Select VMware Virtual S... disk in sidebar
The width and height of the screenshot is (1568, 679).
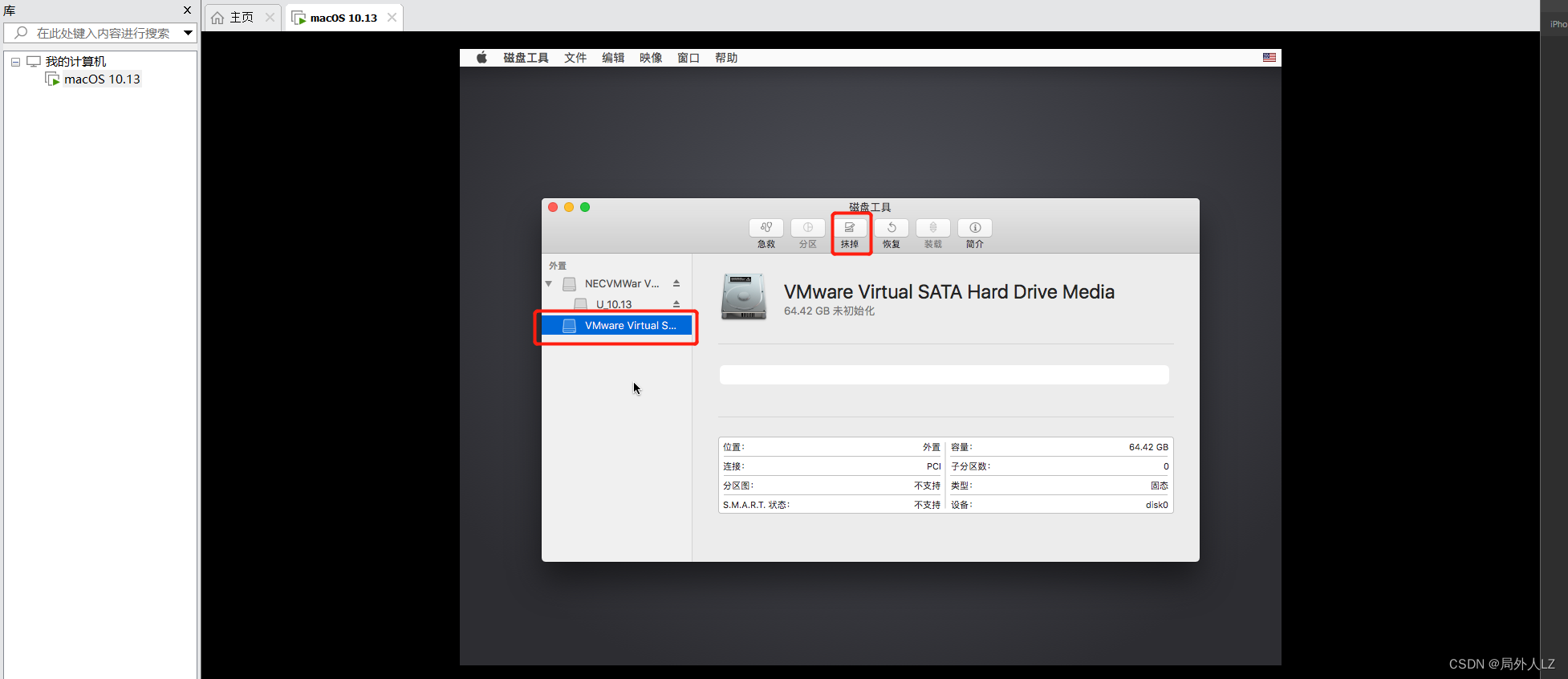(x=616, y=325)
